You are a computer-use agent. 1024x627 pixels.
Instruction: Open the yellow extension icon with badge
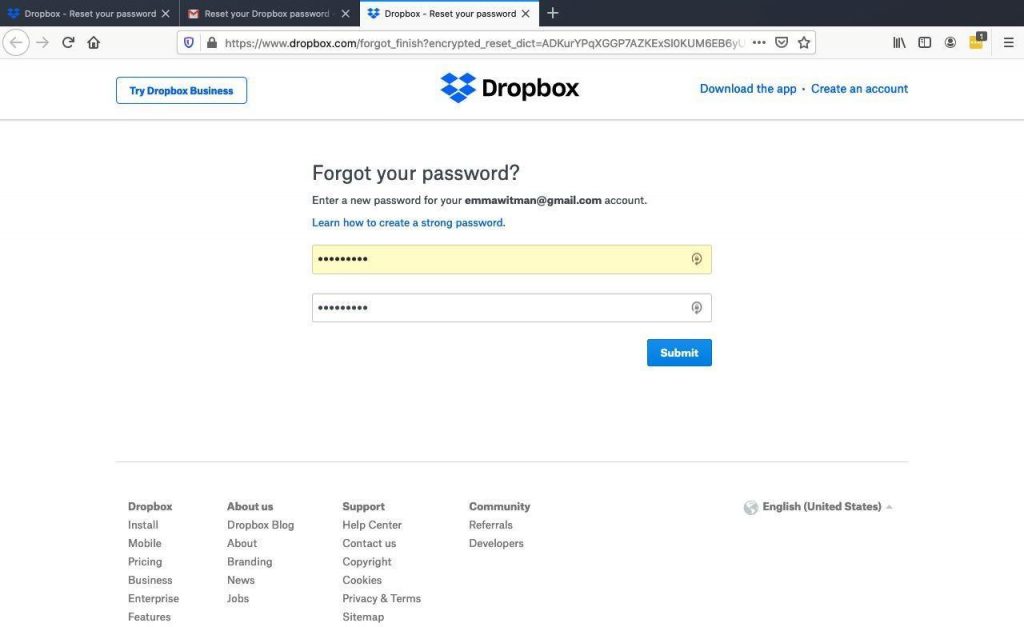977,41
